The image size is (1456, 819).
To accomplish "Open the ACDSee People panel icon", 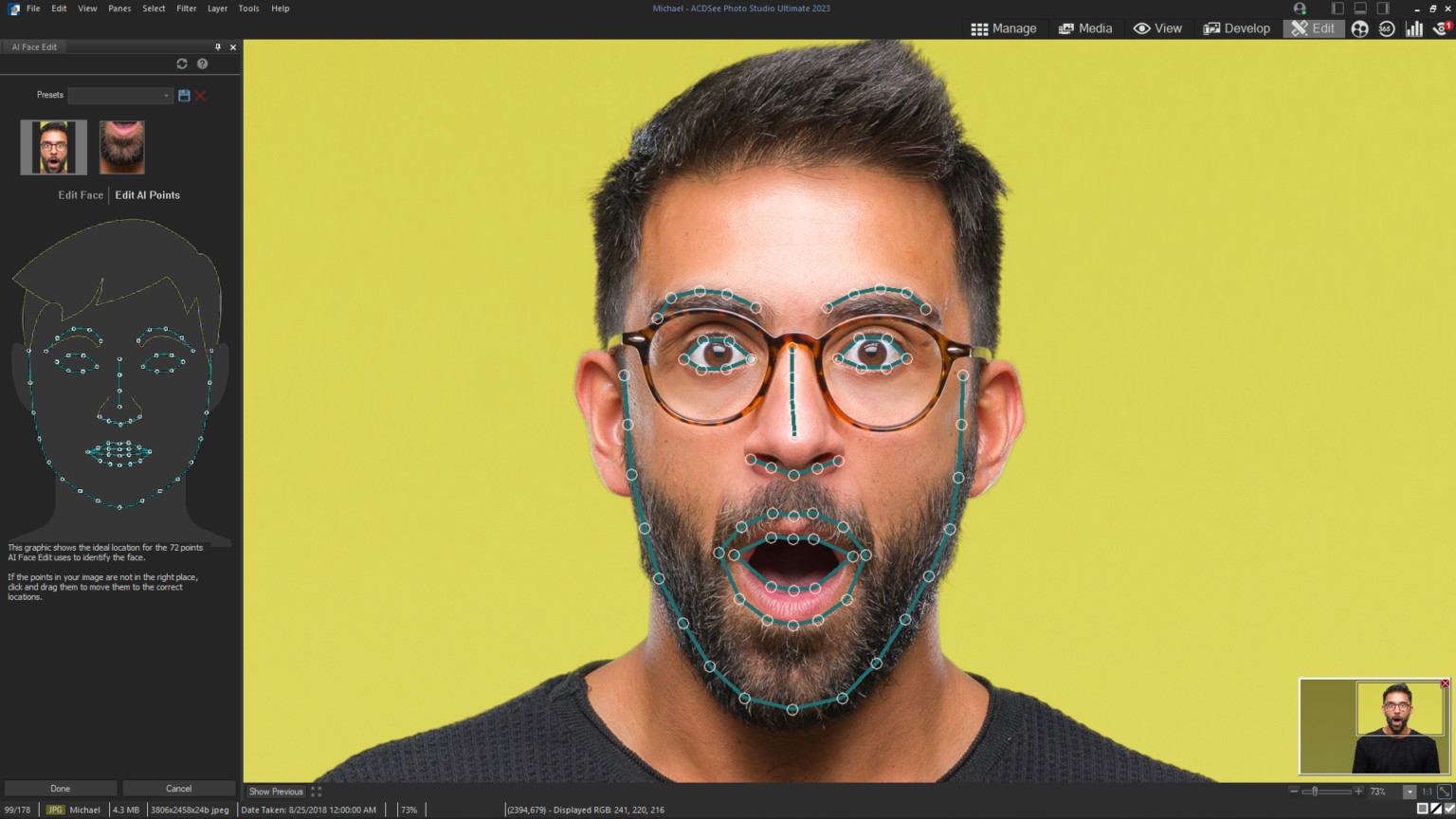I will coord(1359,29).
